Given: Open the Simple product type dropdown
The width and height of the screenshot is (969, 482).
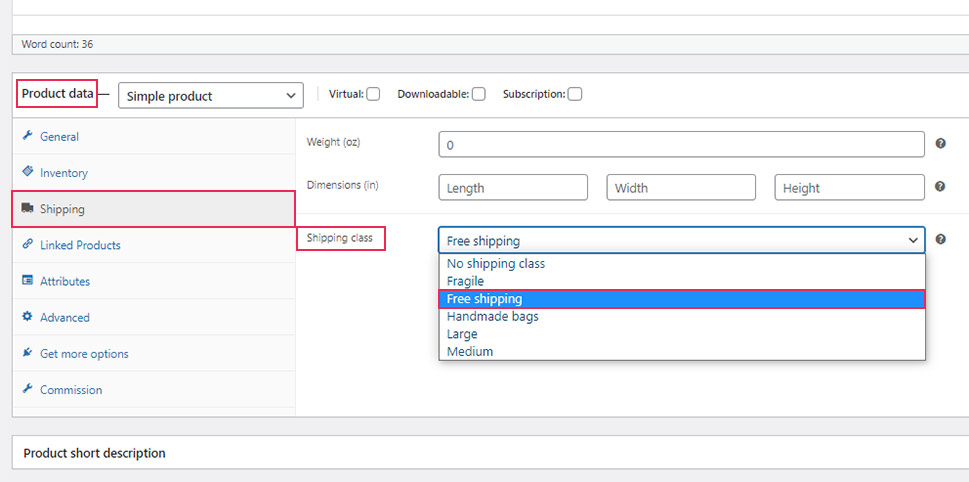Looking at the screenshot, I should pos(211,96).
